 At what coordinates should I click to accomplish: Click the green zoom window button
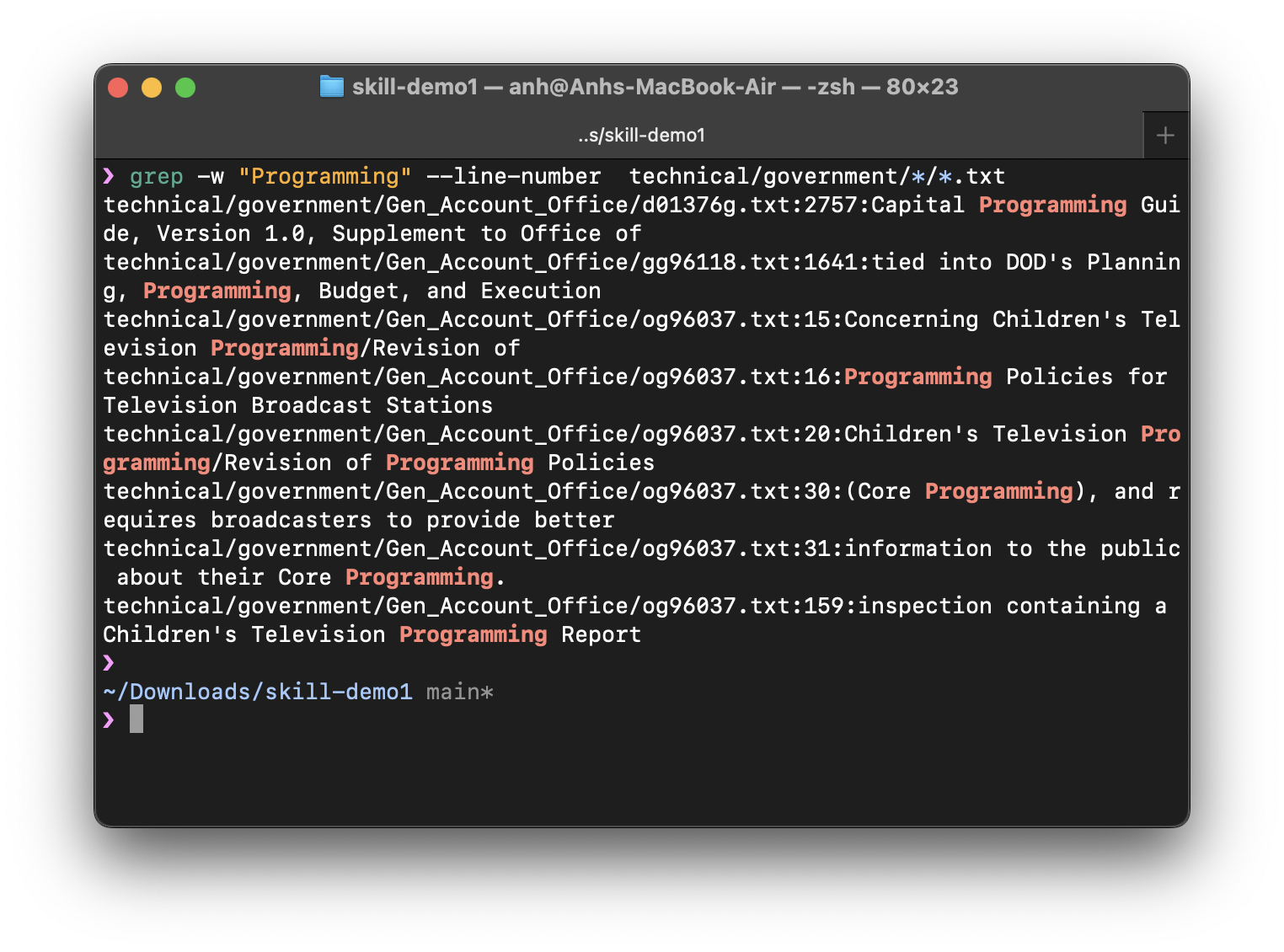[x=185, y=88]
